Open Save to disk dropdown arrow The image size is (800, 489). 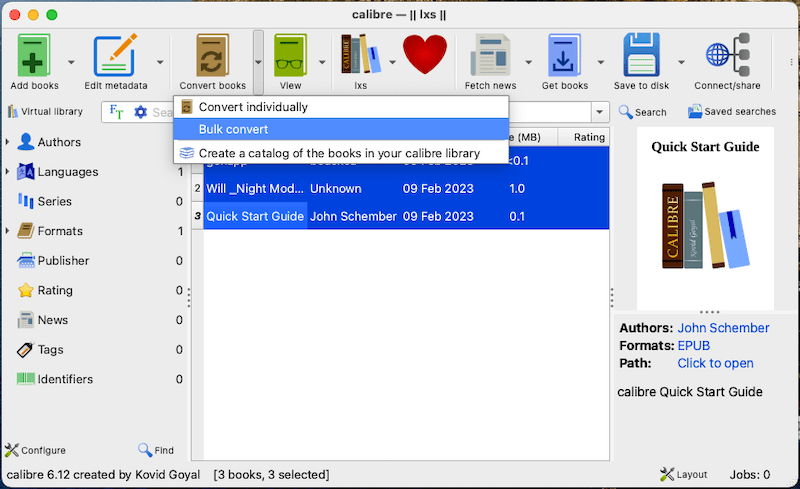pyautogui.click(x=681, y=62)
